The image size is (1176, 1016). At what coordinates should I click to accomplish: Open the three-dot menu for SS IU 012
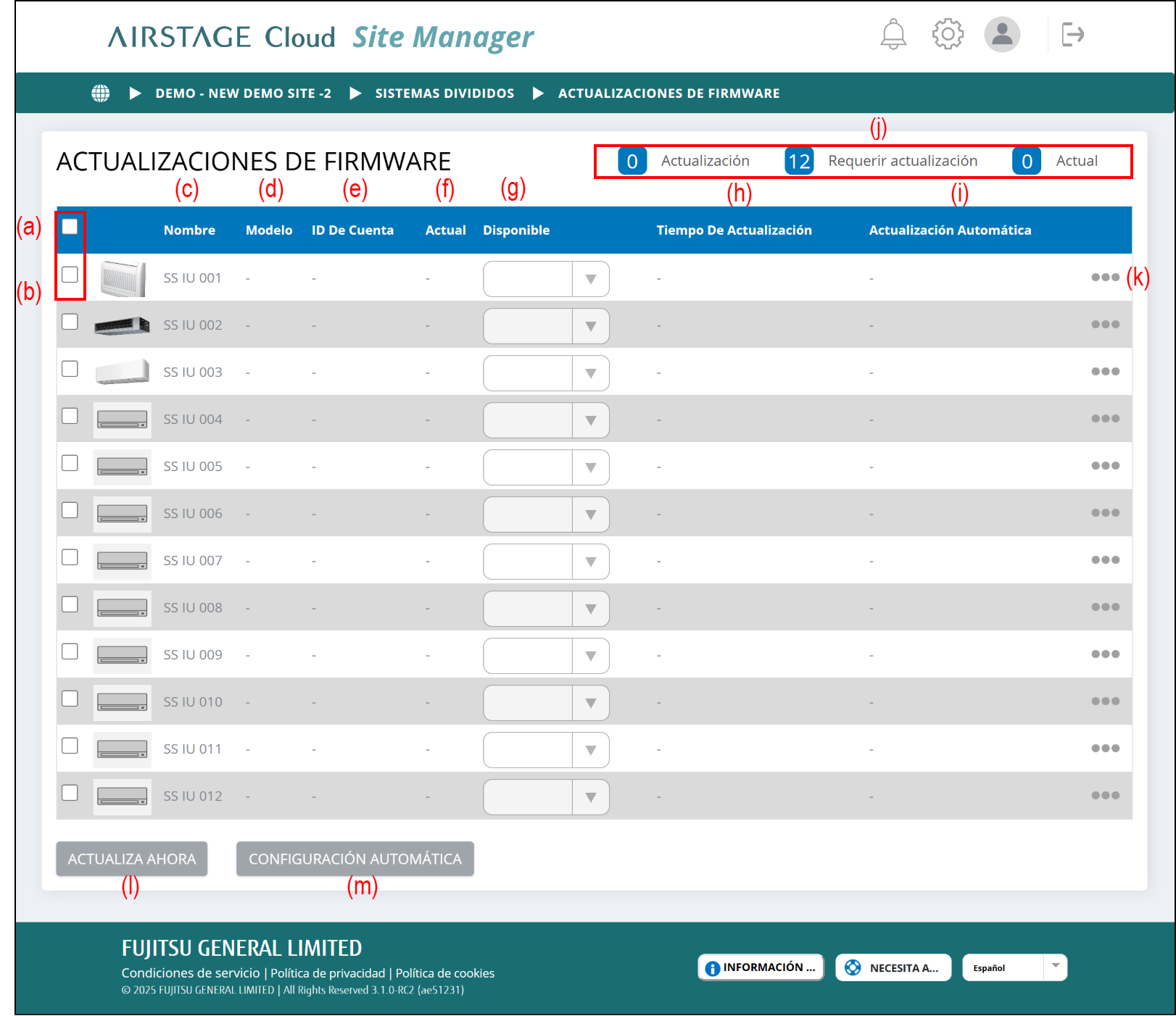click(1105, 796)
